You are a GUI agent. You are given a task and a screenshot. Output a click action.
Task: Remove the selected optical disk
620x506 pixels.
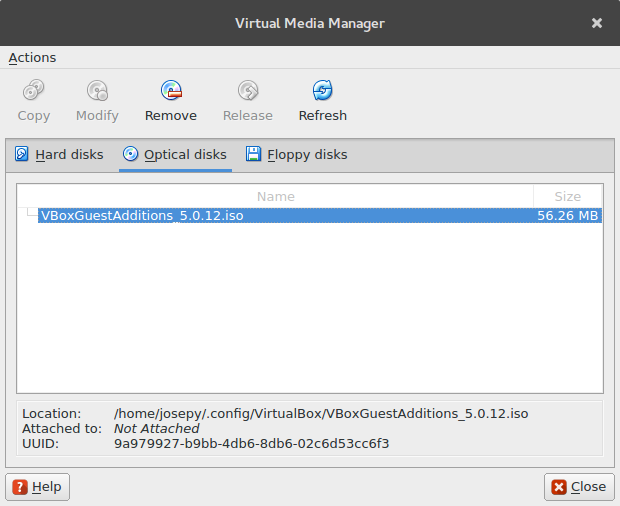click(171, 101)
